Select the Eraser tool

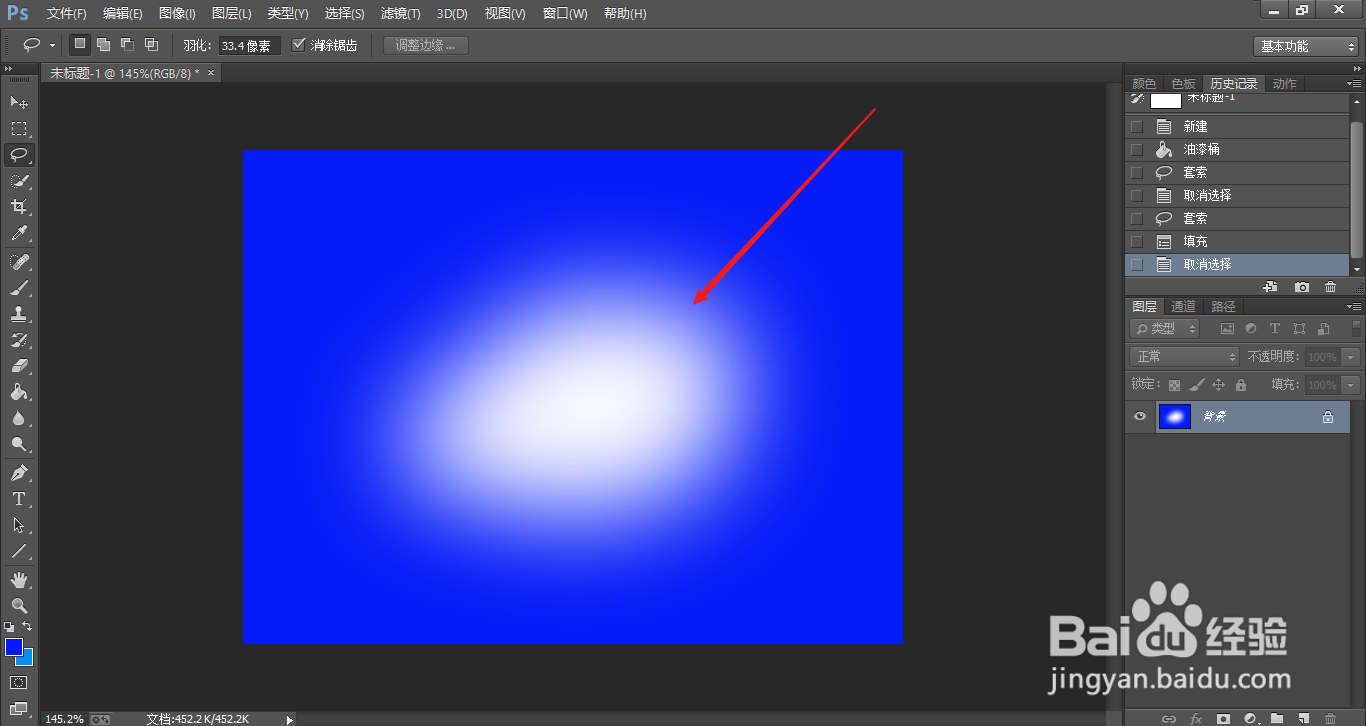click(19, 366)
